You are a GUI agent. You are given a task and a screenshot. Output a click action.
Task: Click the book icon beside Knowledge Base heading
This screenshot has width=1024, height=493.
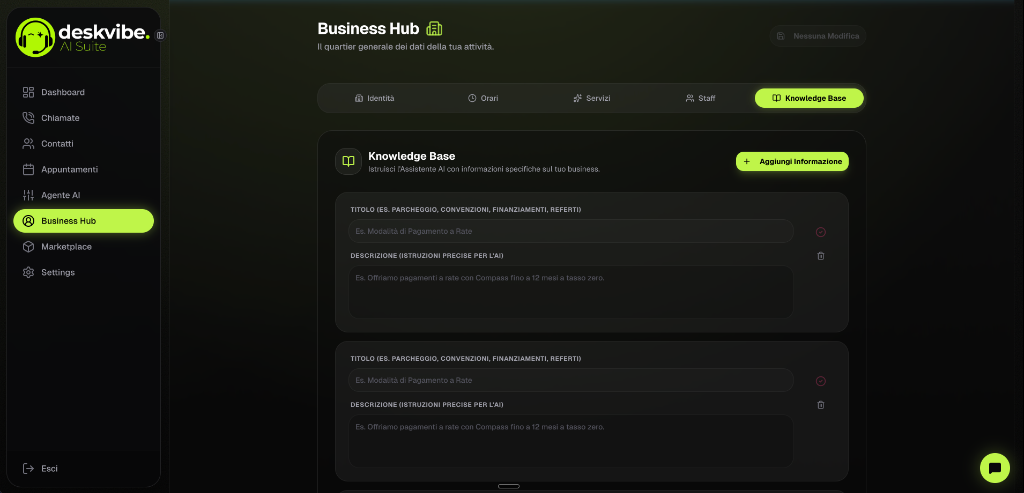click(x=349, y=161)
